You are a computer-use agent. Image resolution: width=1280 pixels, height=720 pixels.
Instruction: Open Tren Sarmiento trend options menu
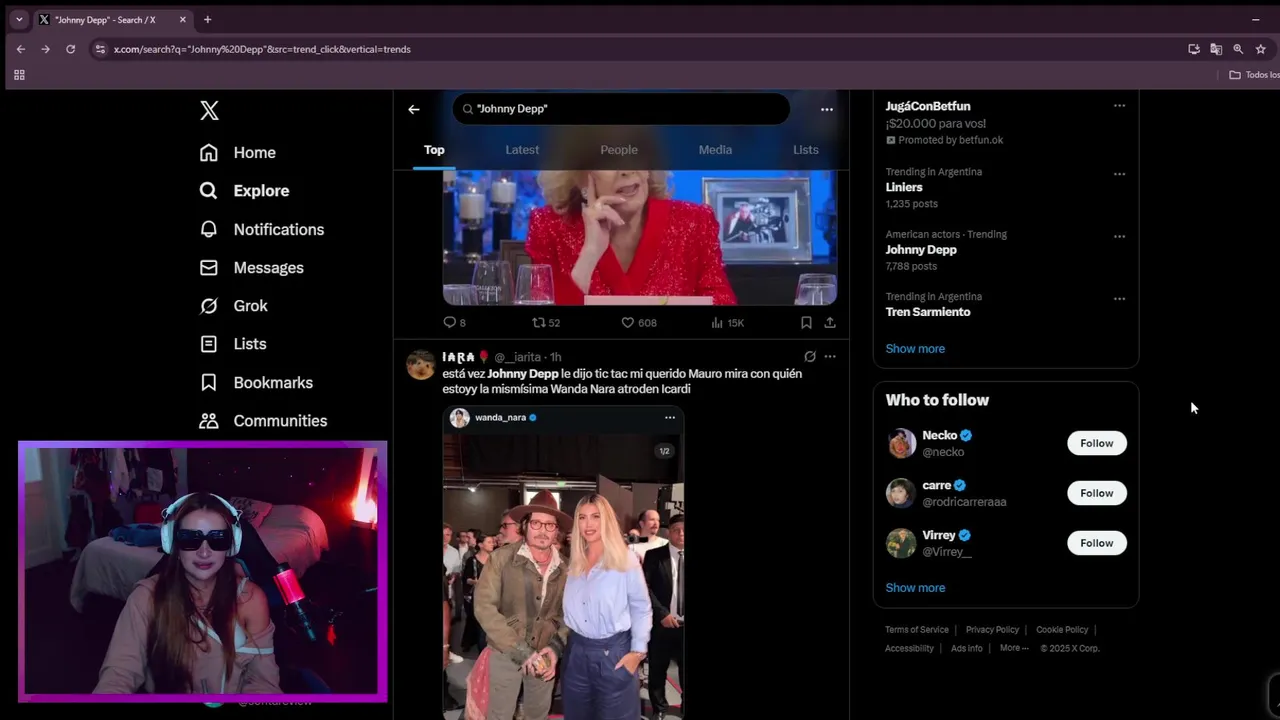click(x=1119, y=299)
